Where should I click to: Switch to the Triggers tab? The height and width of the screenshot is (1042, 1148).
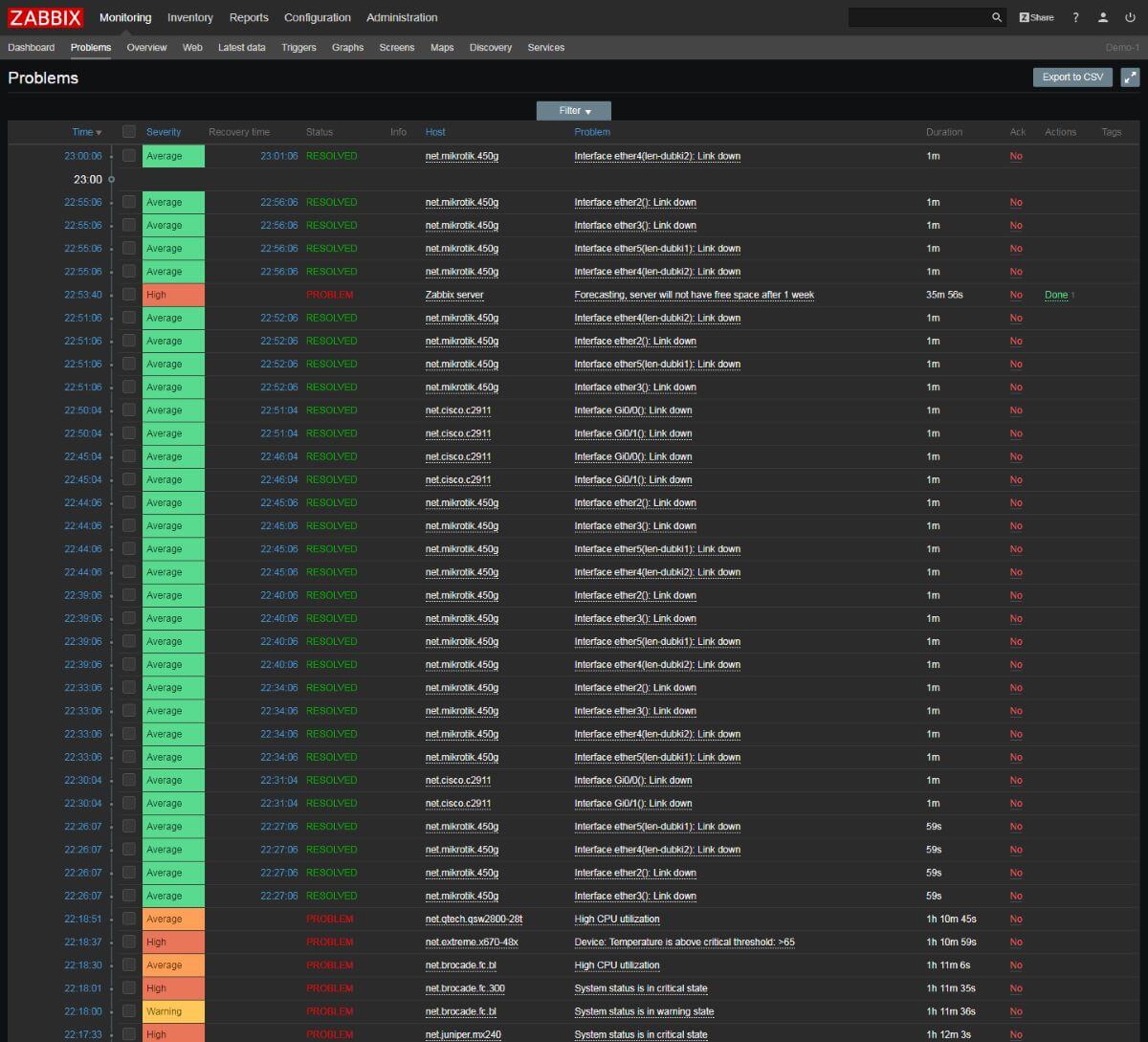[298, 47]
